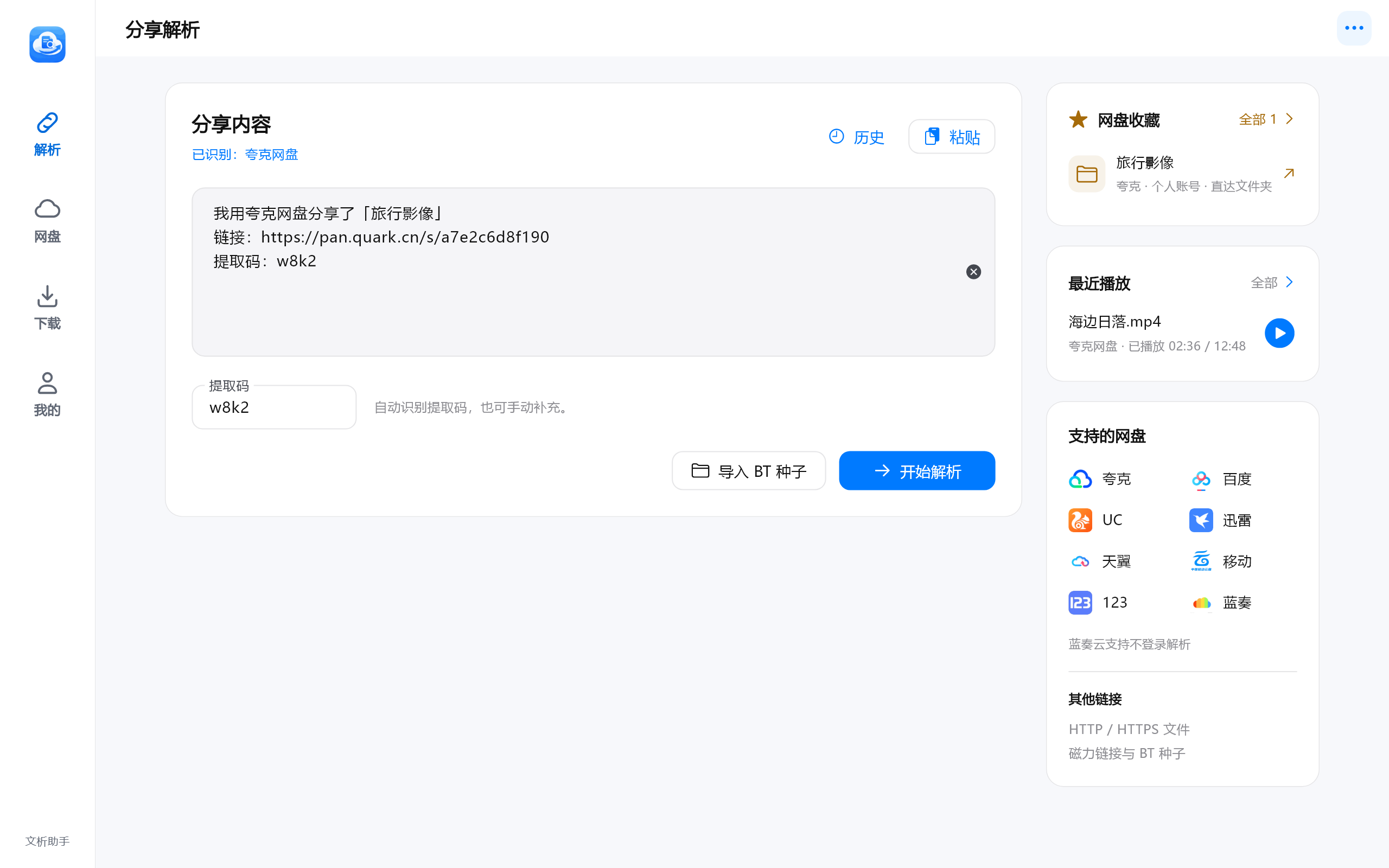Image resolution: width=1389 pixels, height=868 pixels.
Task: Select the 迅雷 netdisk icon
Action: pos(1201,520)
